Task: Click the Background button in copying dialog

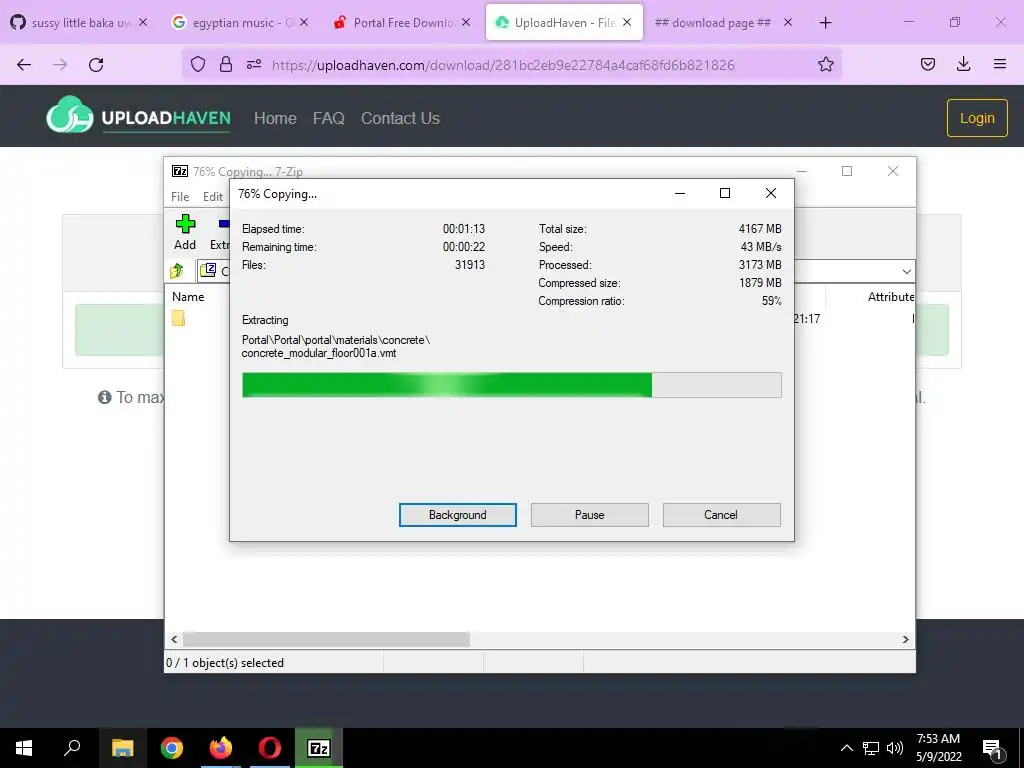Action: coord(457,515)
